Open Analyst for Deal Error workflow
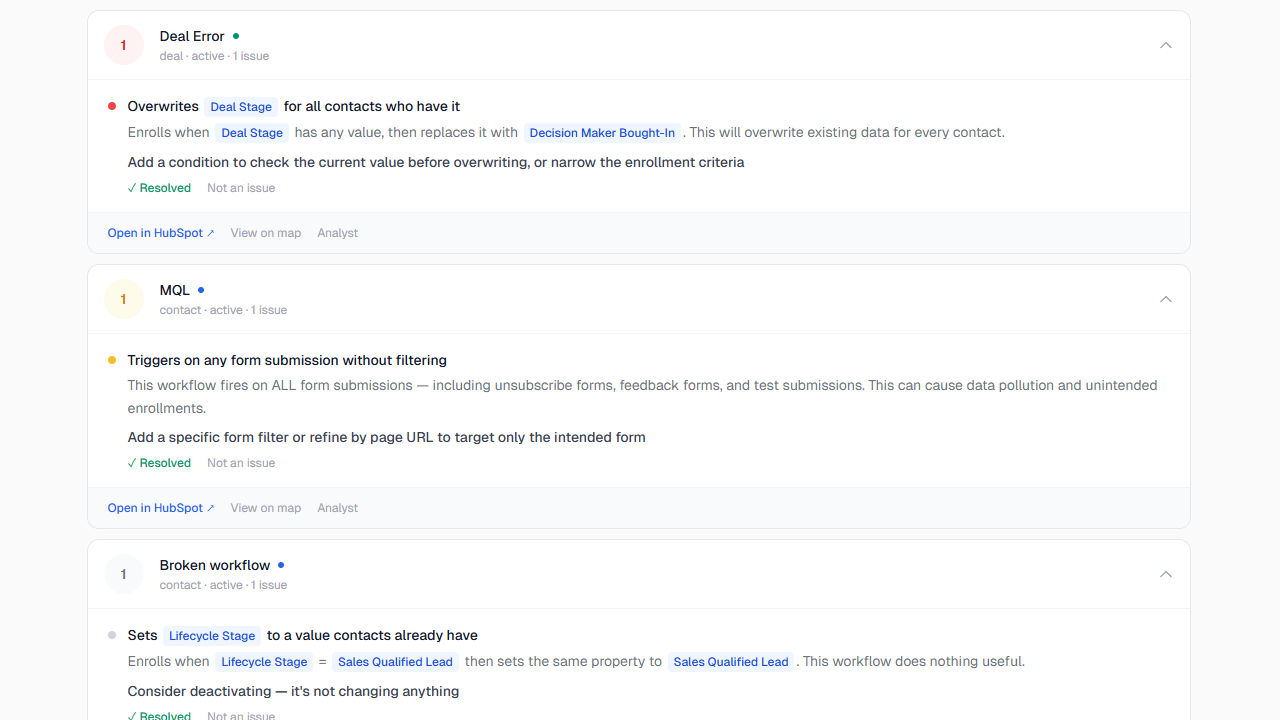 (337, 233)
